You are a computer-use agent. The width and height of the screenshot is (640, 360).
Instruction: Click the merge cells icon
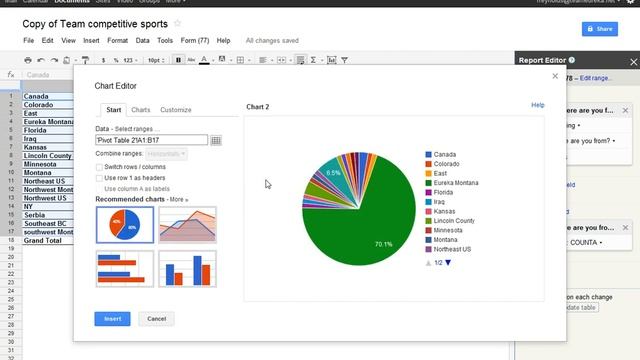coord(282,60)
